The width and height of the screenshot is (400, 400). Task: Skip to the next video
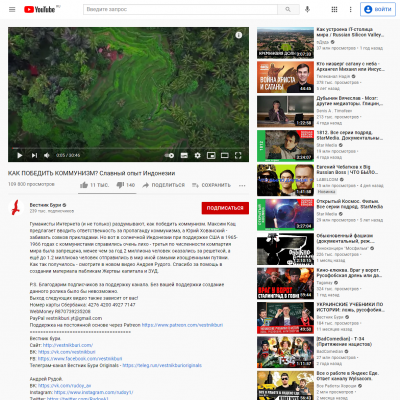click(x=34, y=155)
